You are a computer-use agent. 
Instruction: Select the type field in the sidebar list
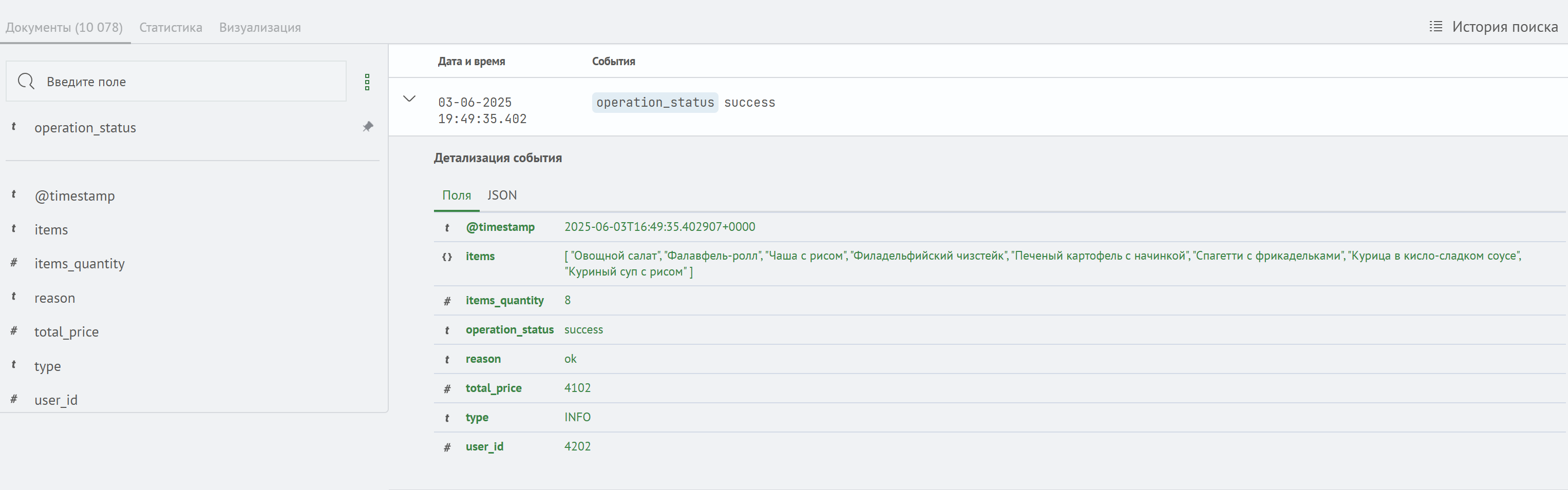click(47, 366)
